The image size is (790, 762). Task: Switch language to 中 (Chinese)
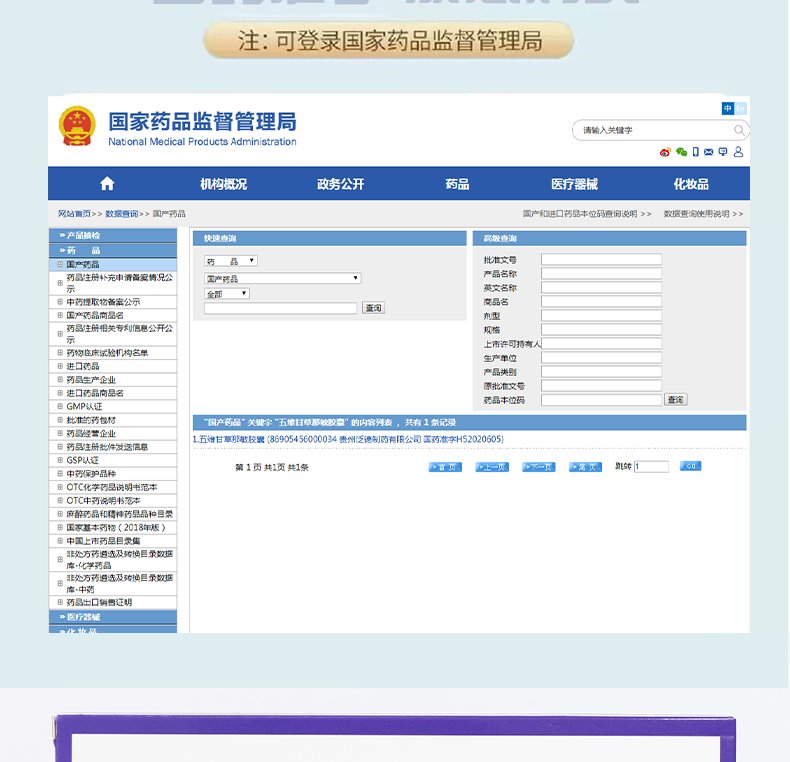coord(728,108)
